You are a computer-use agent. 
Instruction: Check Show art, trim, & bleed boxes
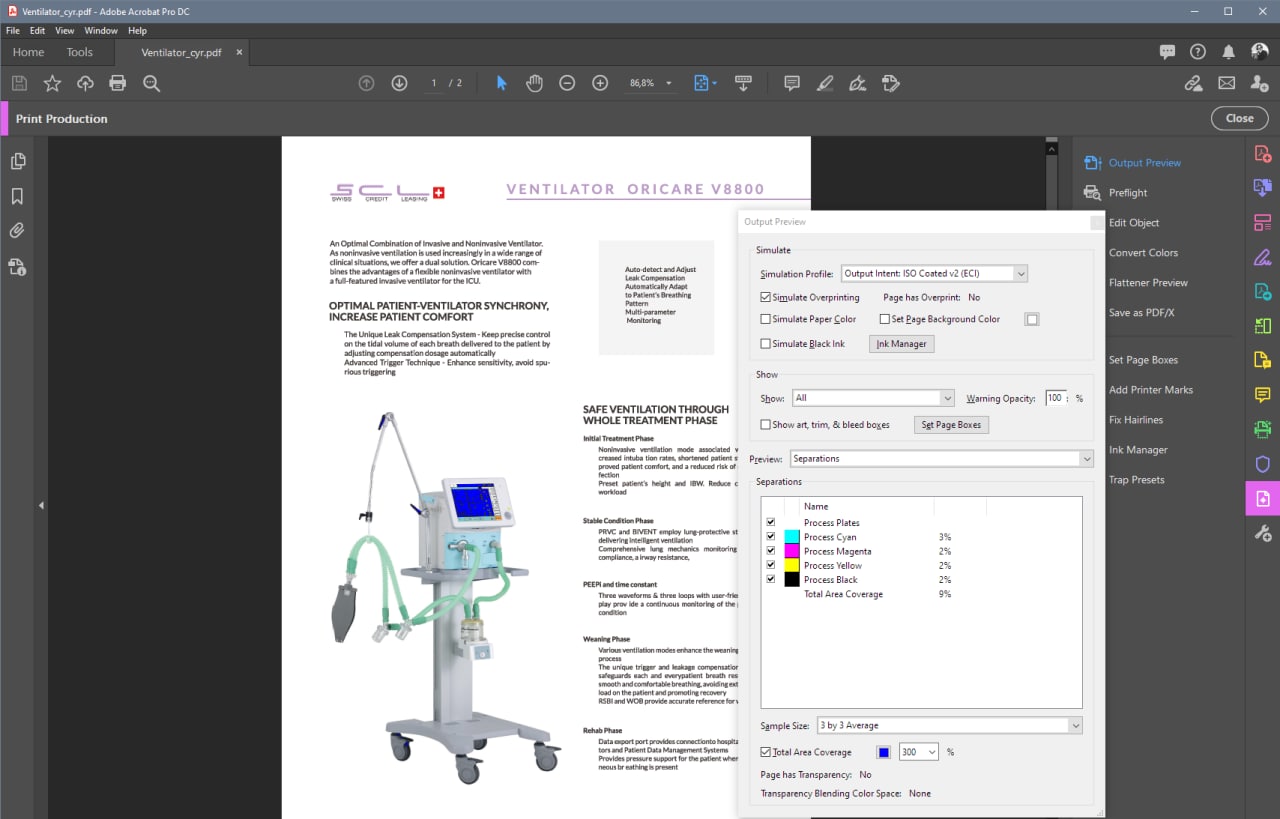pos(766,425)
